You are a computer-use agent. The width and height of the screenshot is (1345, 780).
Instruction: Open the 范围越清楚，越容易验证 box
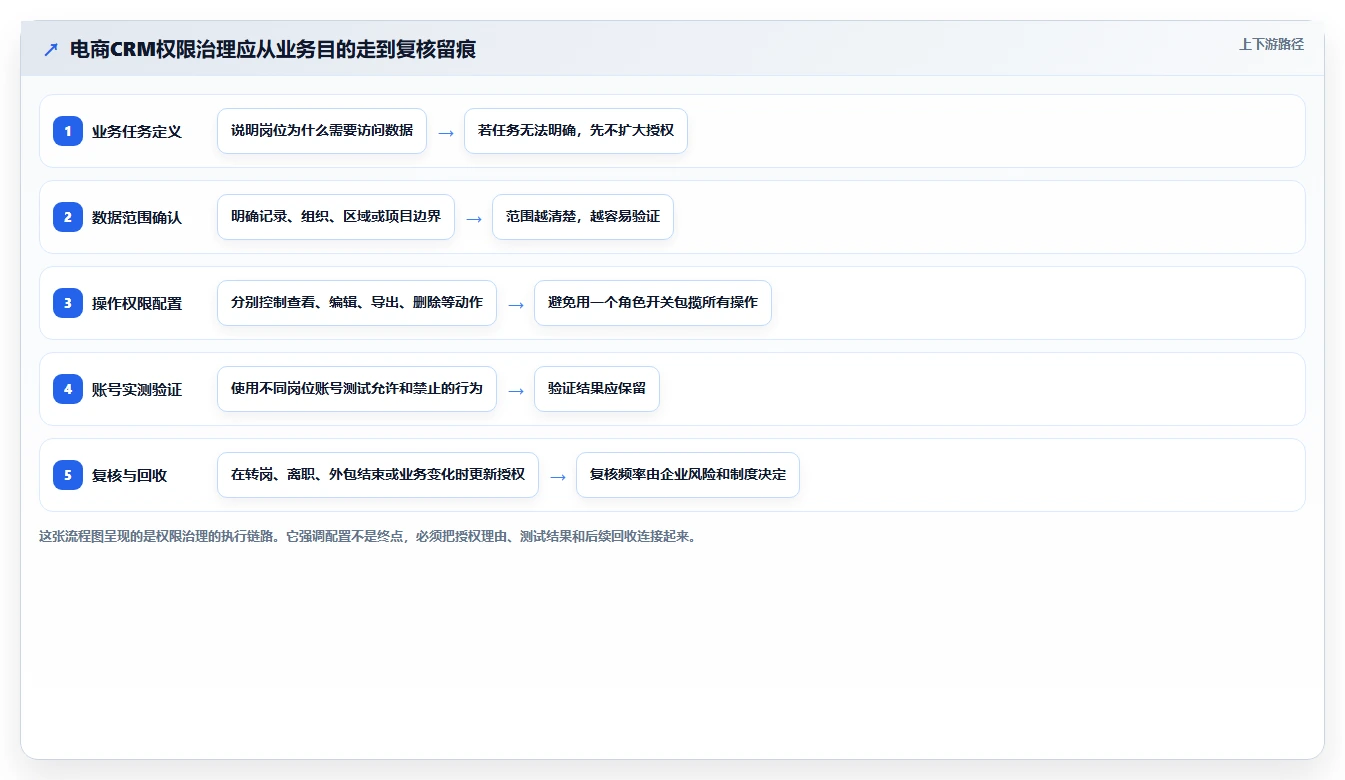tap(583, 217)
